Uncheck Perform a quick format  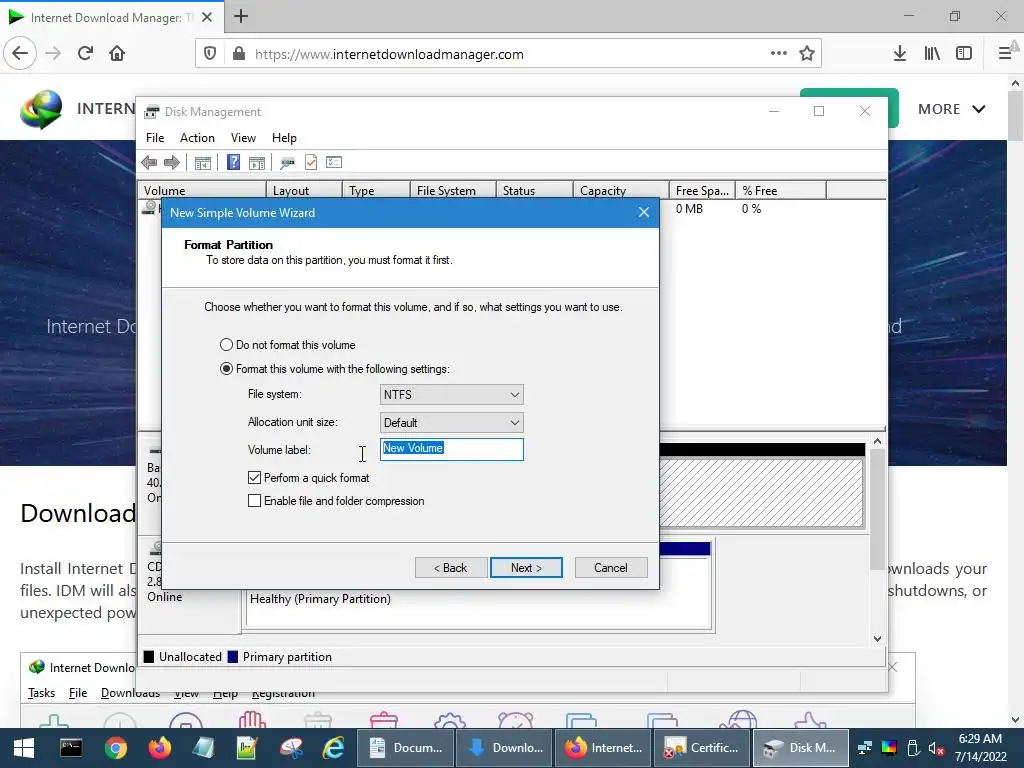(255, 478)
